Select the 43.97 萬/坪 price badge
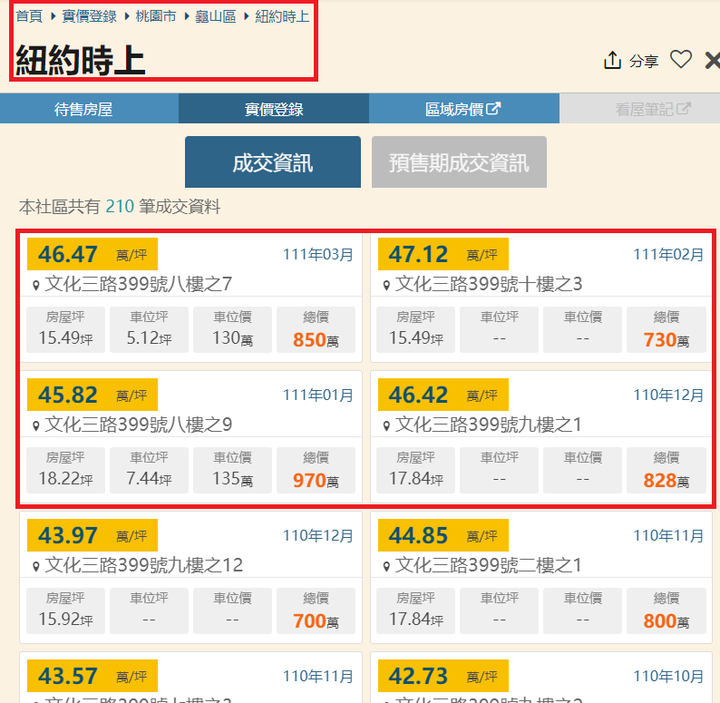This screenshot has height=703, width=720. coord(92,535)
